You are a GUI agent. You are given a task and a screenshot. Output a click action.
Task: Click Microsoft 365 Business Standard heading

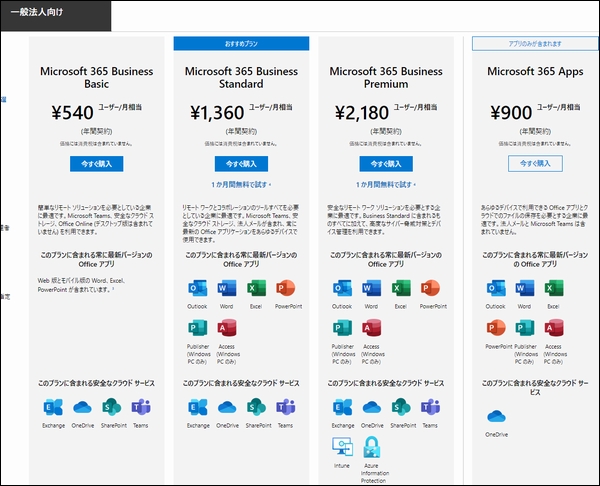click(241, 78)
